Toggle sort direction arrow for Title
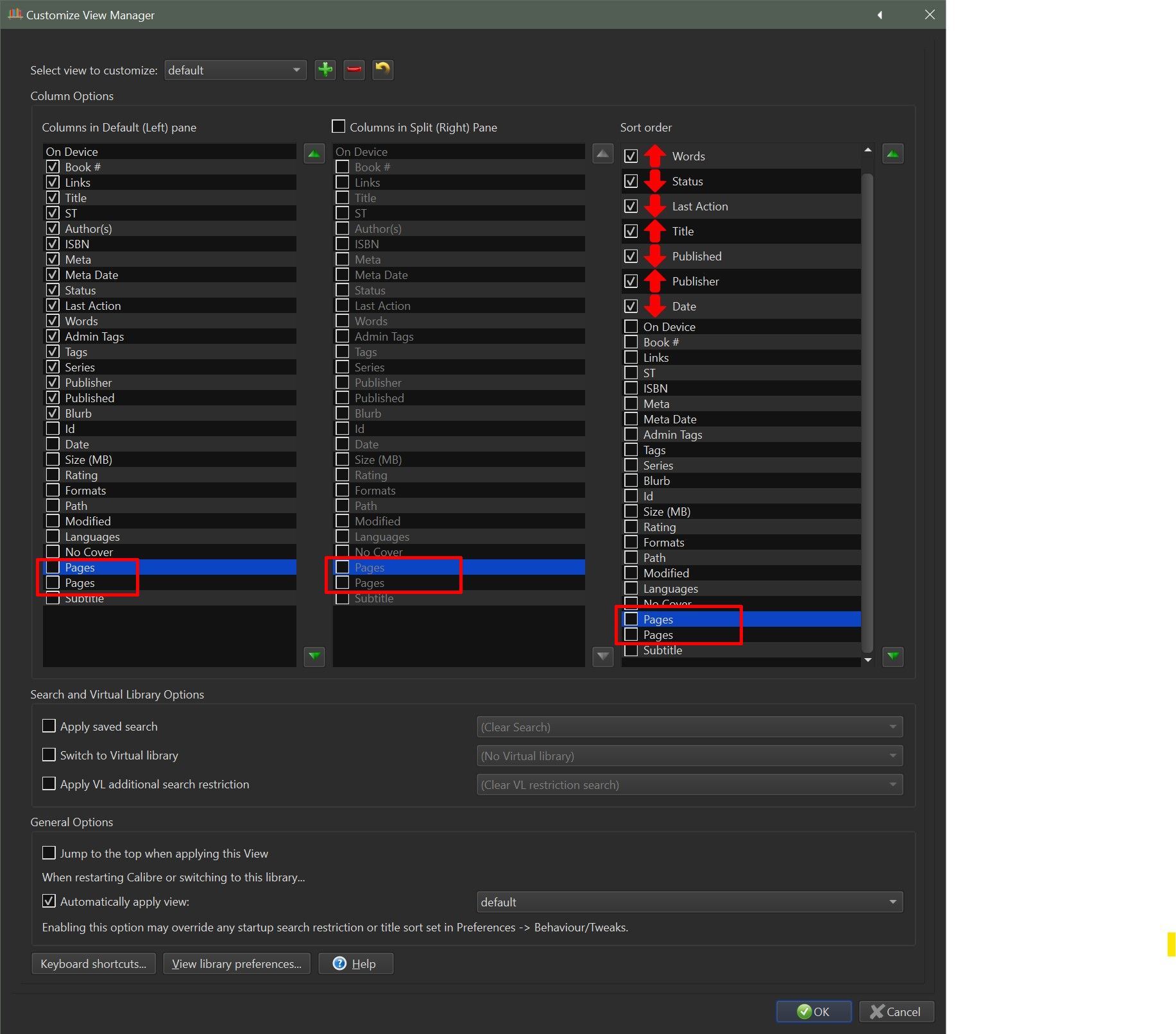 654,231
